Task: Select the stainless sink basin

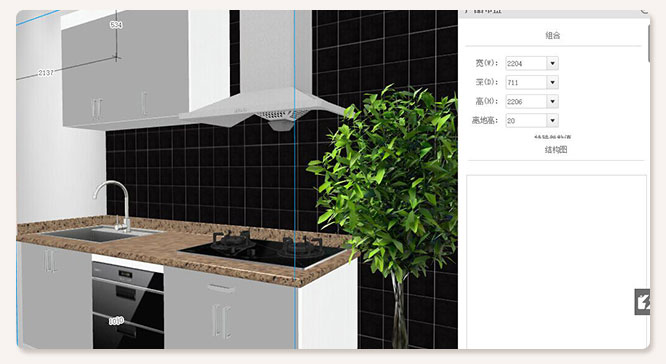Action: click(99, 234)
